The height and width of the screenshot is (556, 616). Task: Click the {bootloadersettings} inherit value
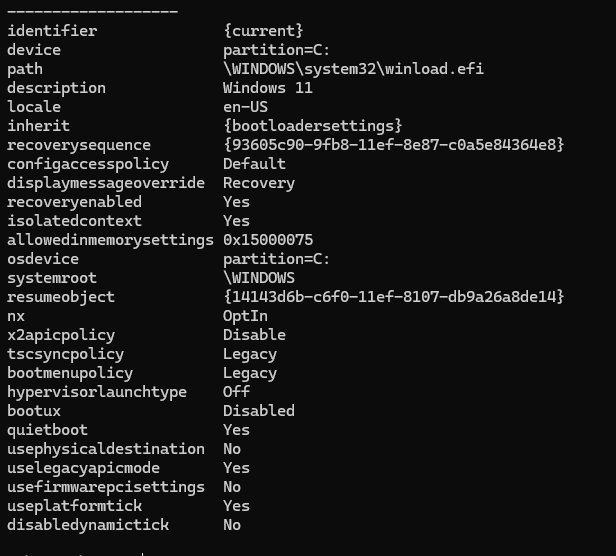click(312, 126)
